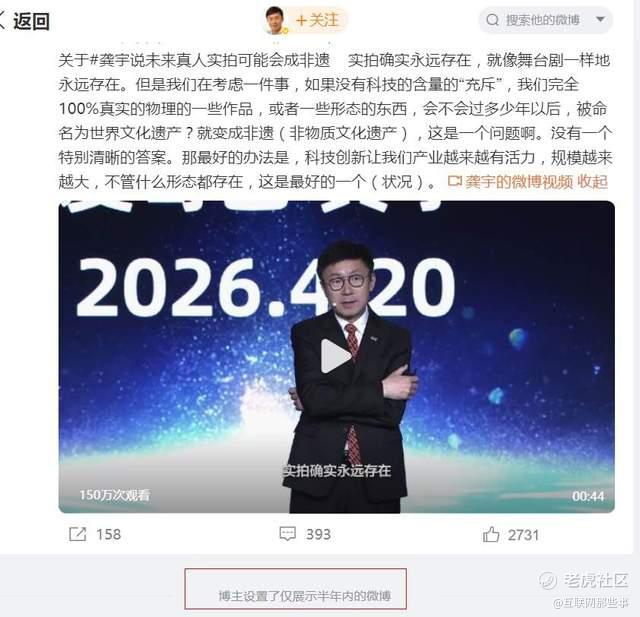Click the 老虎社区 watermark logo
Image resolution: width=640 pixels, height=617 pixels.
coord(584,580)
